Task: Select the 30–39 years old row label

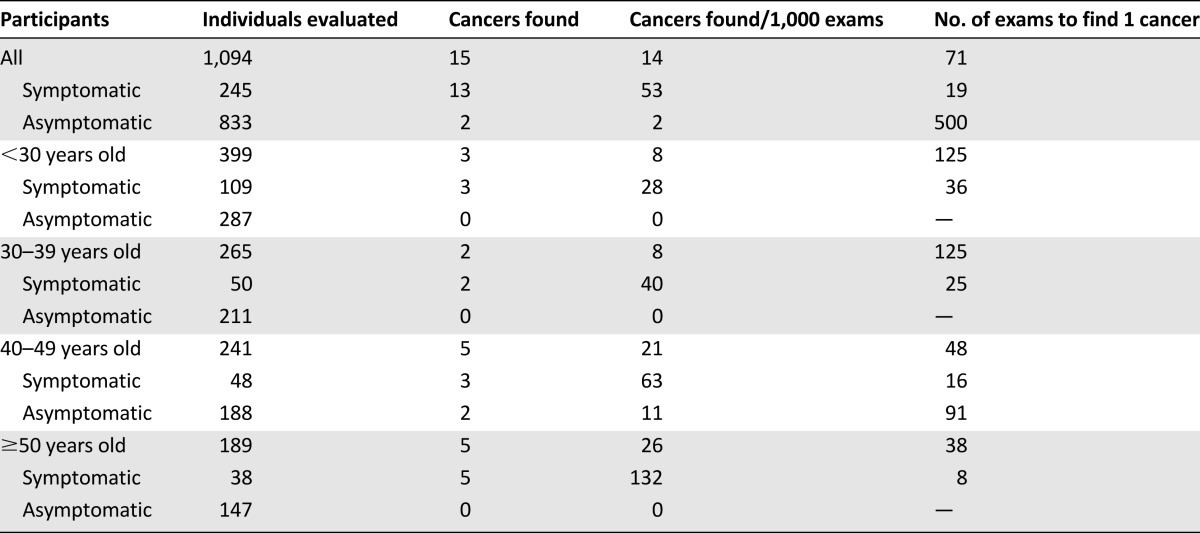Action: 70,252
